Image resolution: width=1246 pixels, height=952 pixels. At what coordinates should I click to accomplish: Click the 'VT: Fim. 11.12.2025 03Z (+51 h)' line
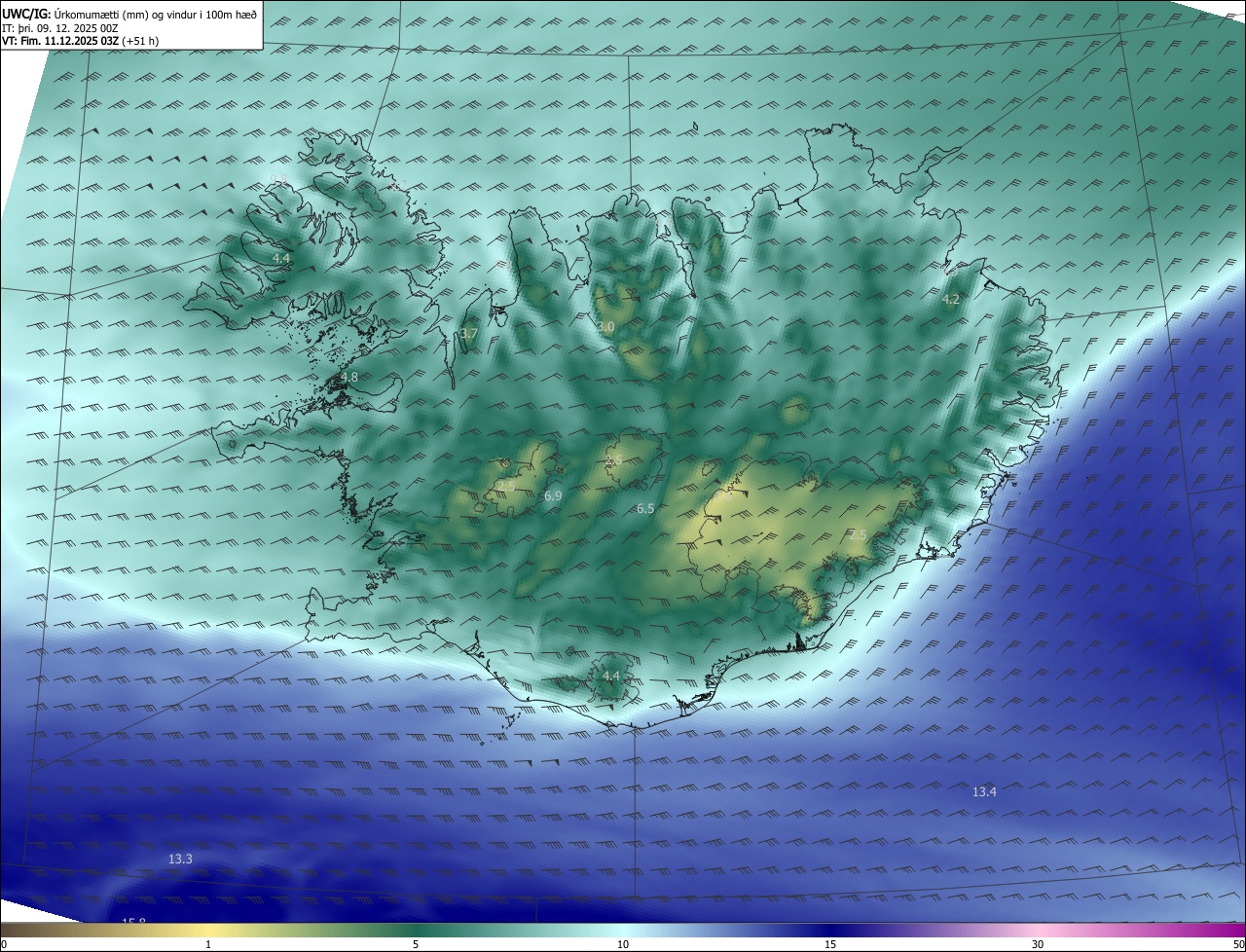(x=81, y=41)
